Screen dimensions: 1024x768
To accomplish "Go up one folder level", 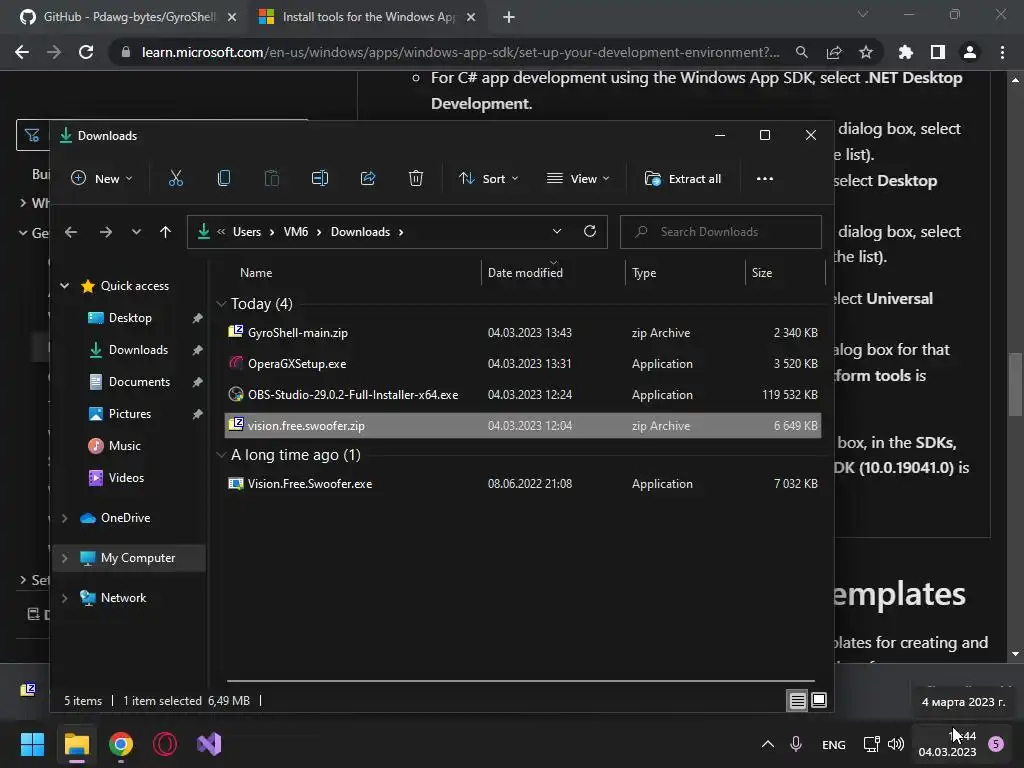I will tap(165, 232).
